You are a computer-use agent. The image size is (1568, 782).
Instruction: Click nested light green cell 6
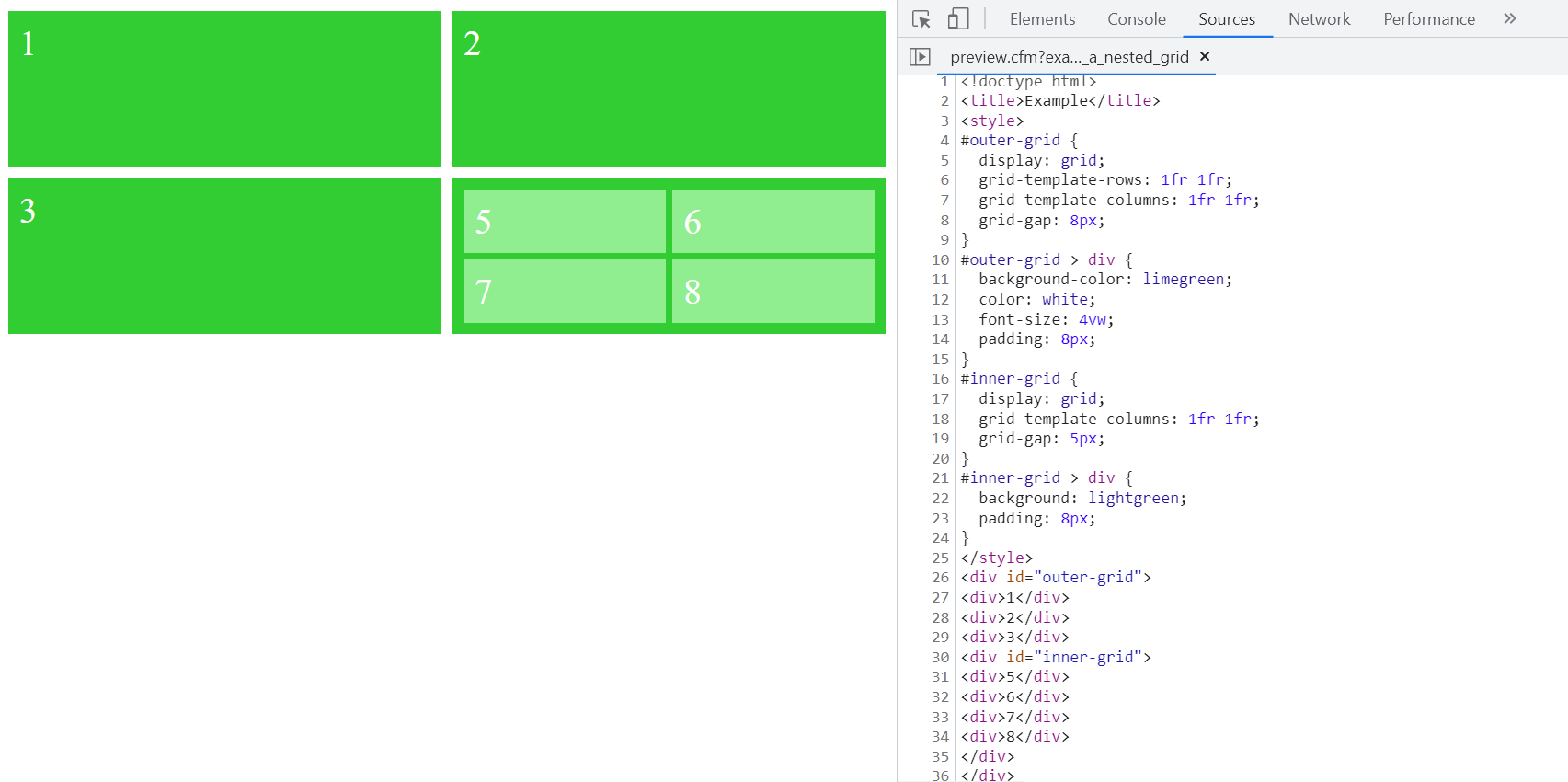[x=773, y=221]
